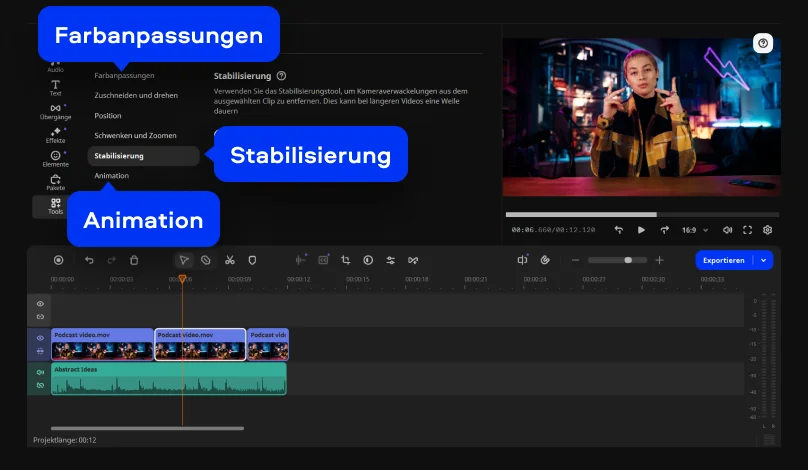
Task: Play the video preview
Action: 641,230
